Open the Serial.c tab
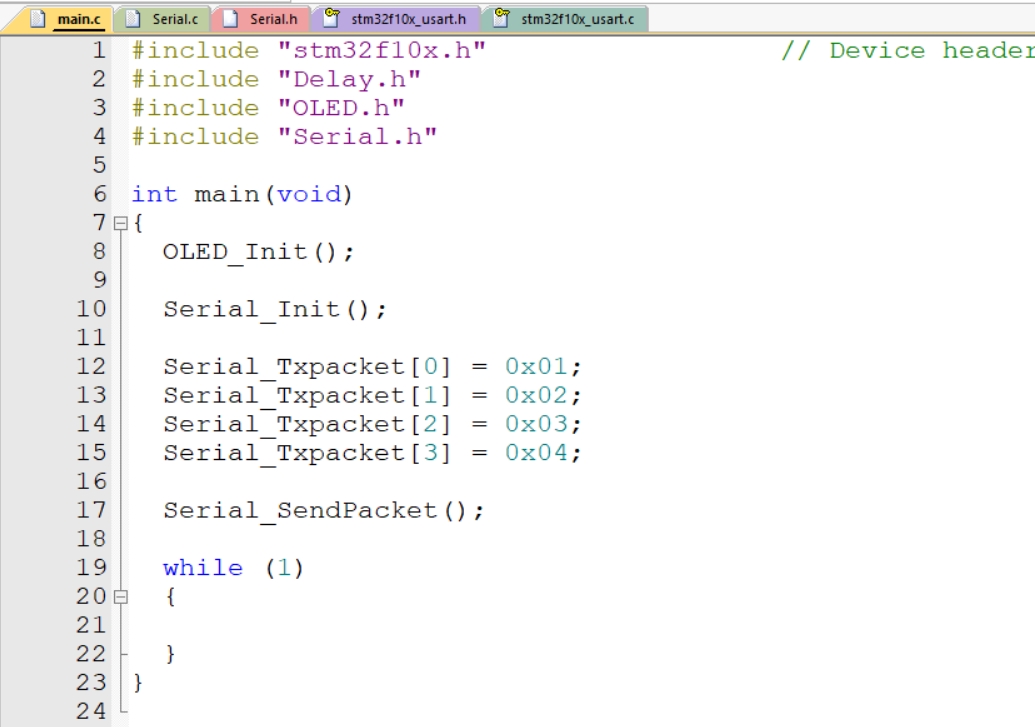Image resolution: width=1035 pixels, height=727 pixels. 162,18
